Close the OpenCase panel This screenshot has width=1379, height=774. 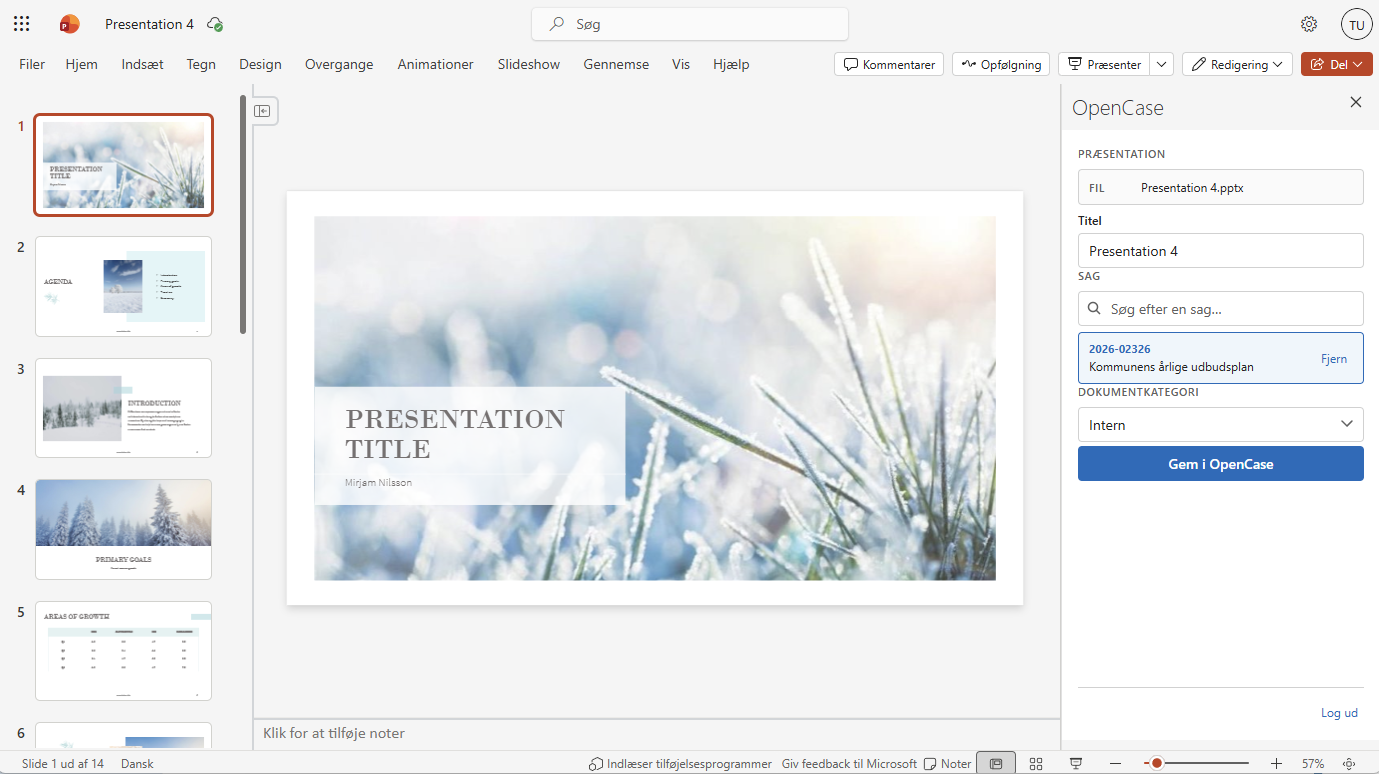[x=1356, y=102]
